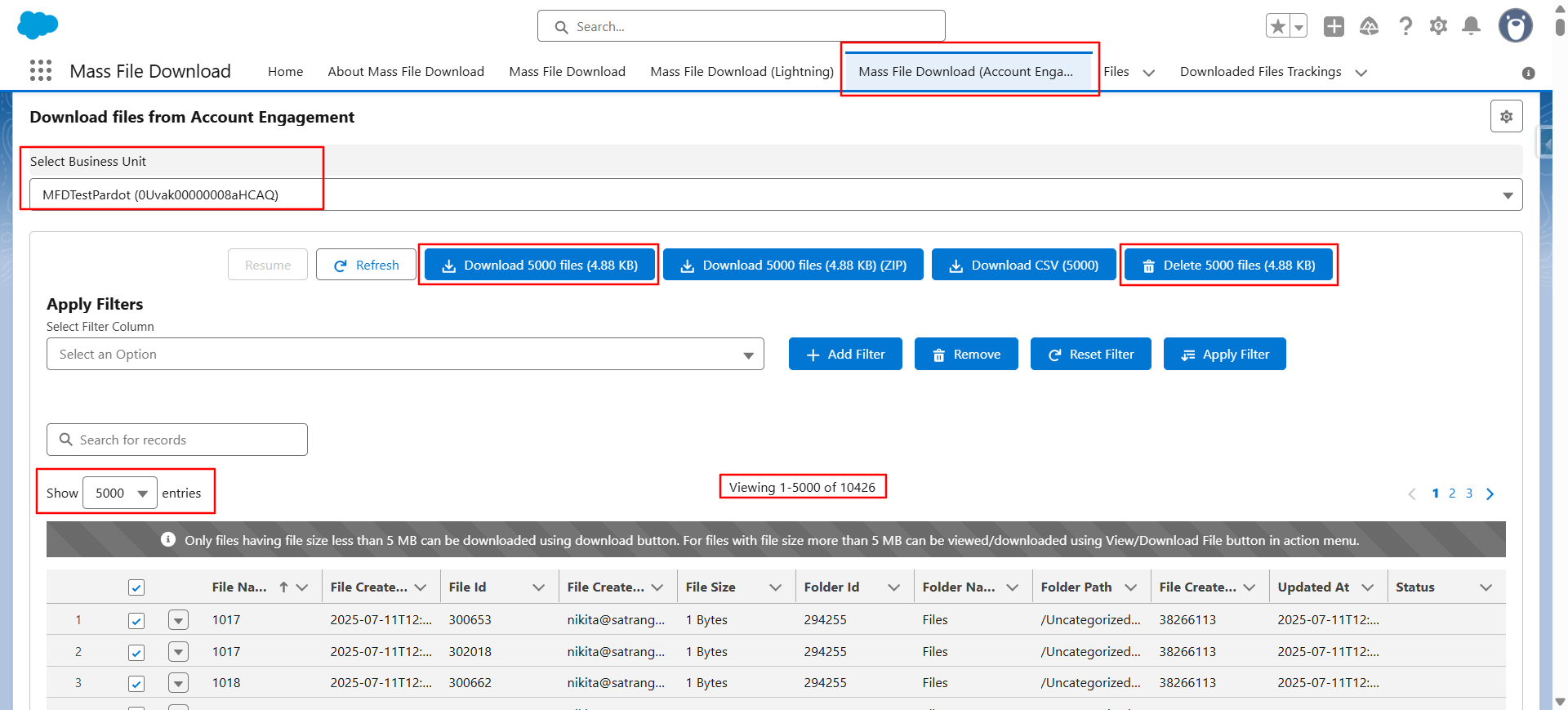
Task: Click the info icon at the right of the nav bar
Action: (1528, 73)
